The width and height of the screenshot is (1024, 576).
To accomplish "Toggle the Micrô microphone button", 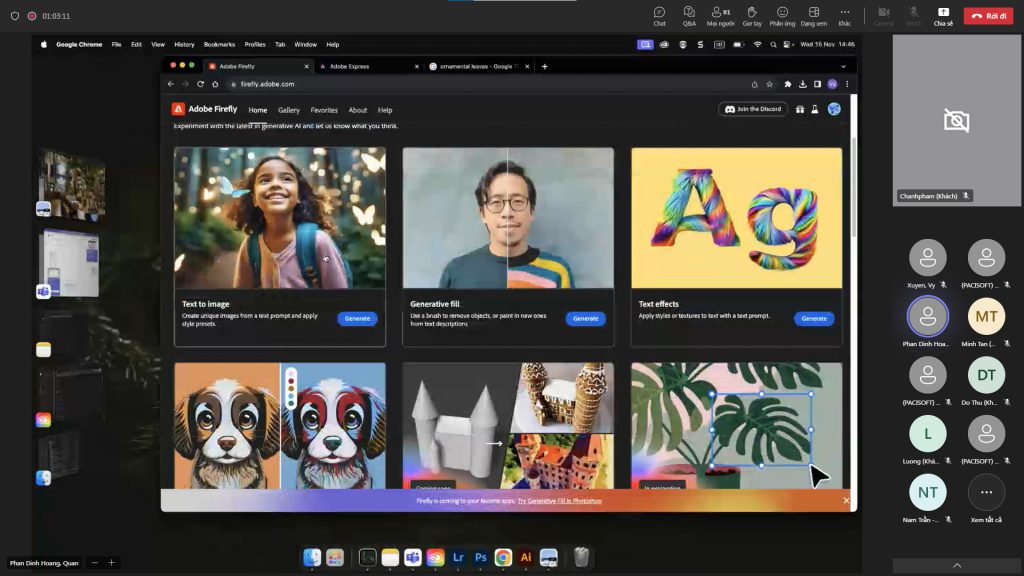I will pos(914,16).
